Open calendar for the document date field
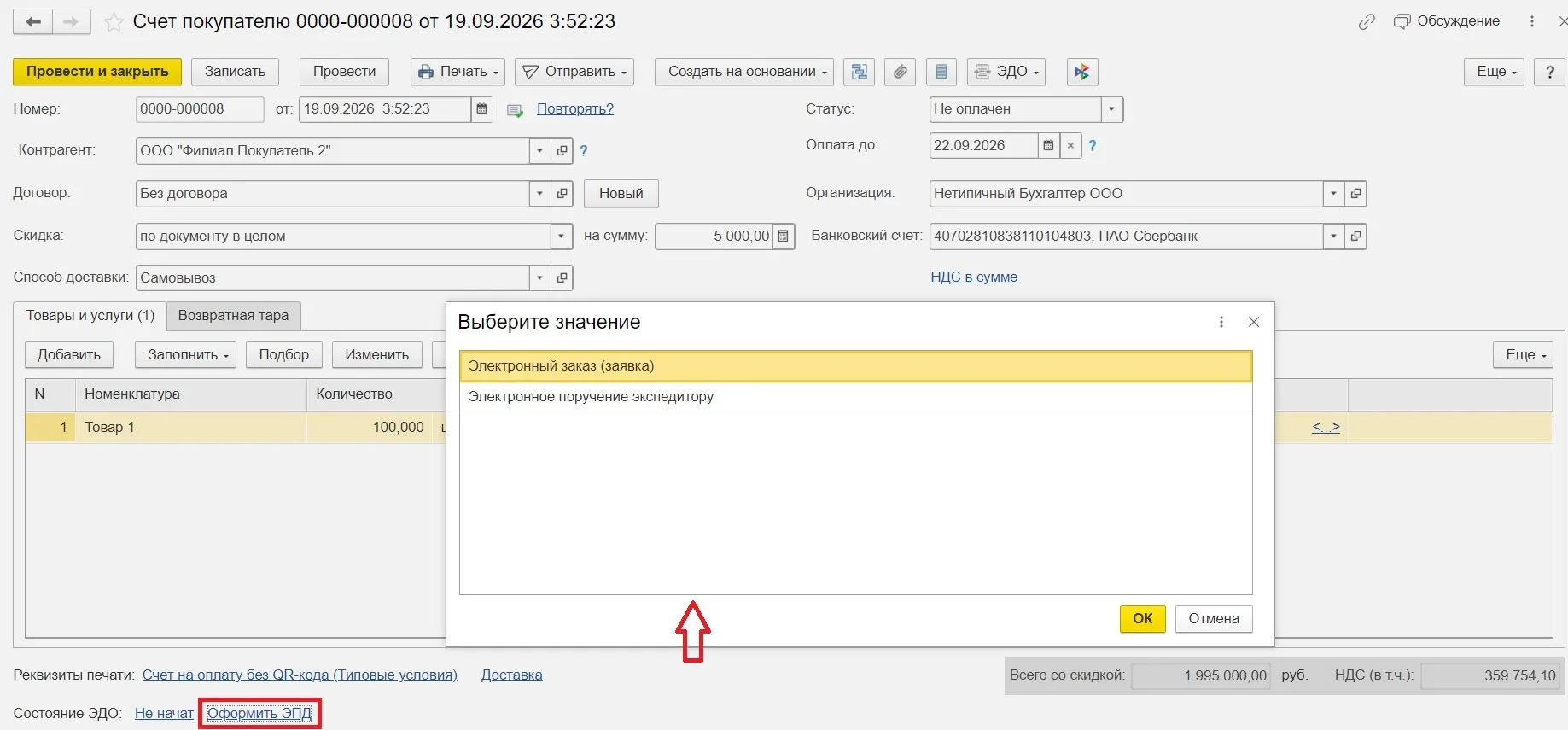Screen dimensions: 1568x730 tap(481, 109)
